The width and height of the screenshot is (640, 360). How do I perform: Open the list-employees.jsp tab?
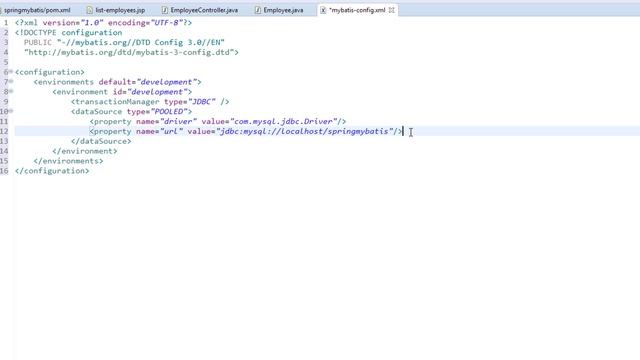tap(120, 10)
